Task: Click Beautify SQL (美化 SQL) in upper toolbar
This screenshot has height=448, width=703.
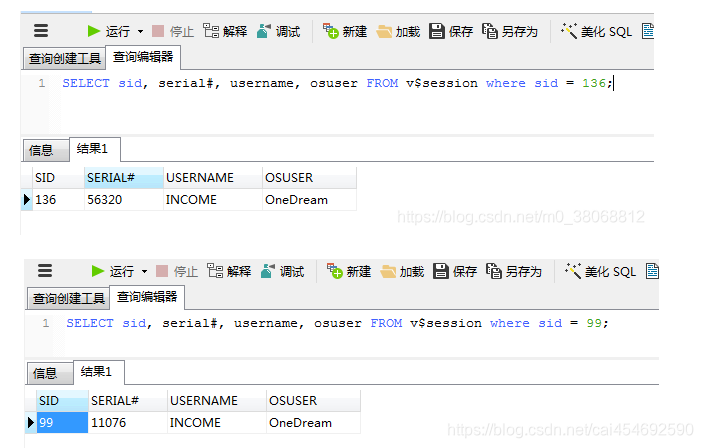Action: [596, 31]
